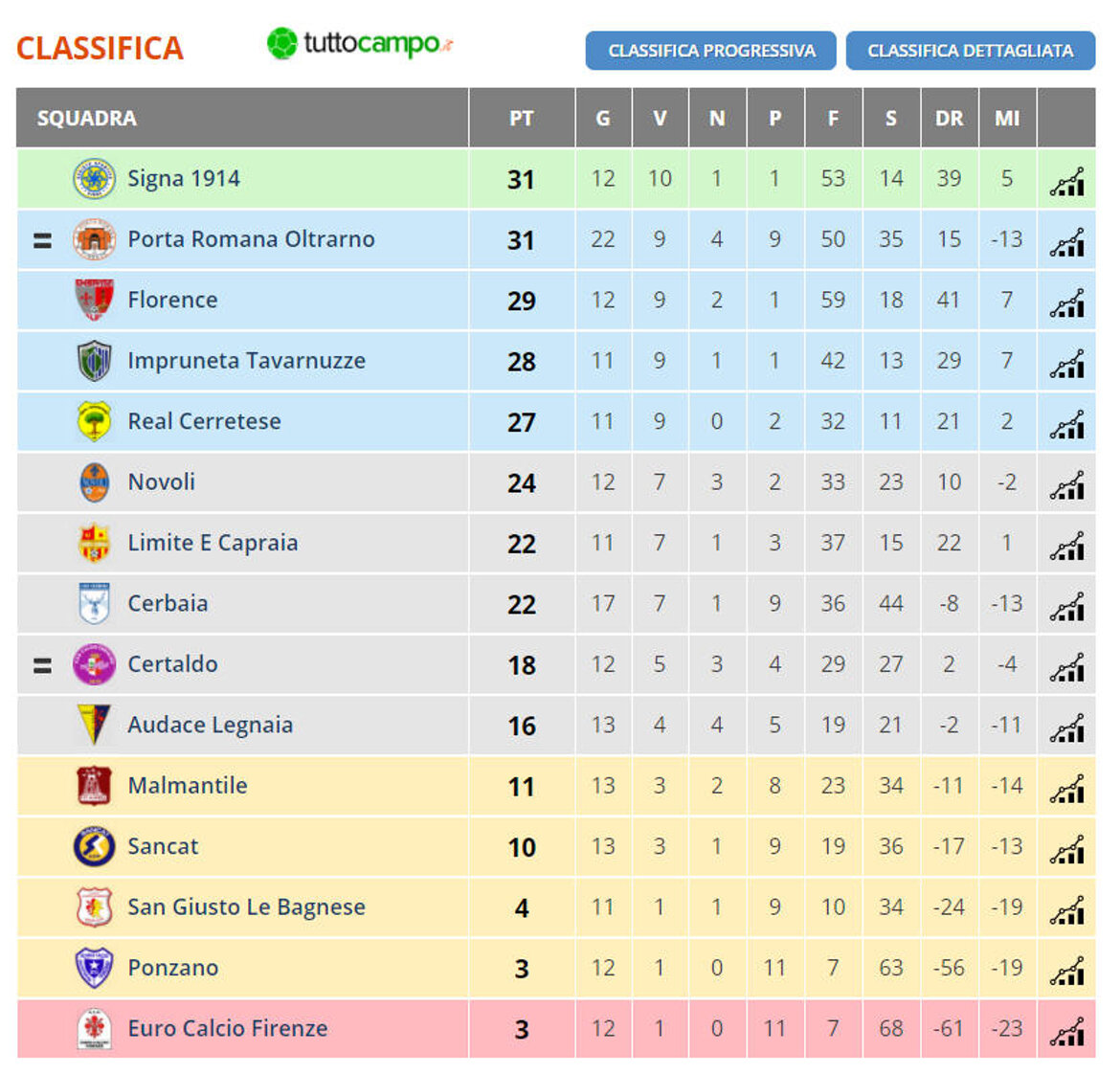
Task: Click the Real Cerretese team crest
Action: coord(94,421)
